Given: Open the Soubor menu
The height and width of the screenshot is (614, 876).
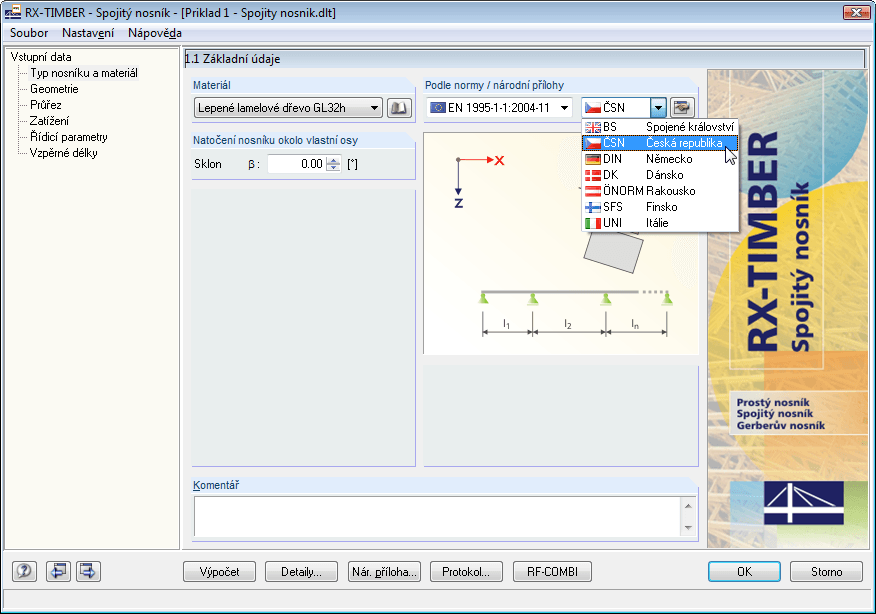Looking at the screenshot, I should (x=29, y=33).
